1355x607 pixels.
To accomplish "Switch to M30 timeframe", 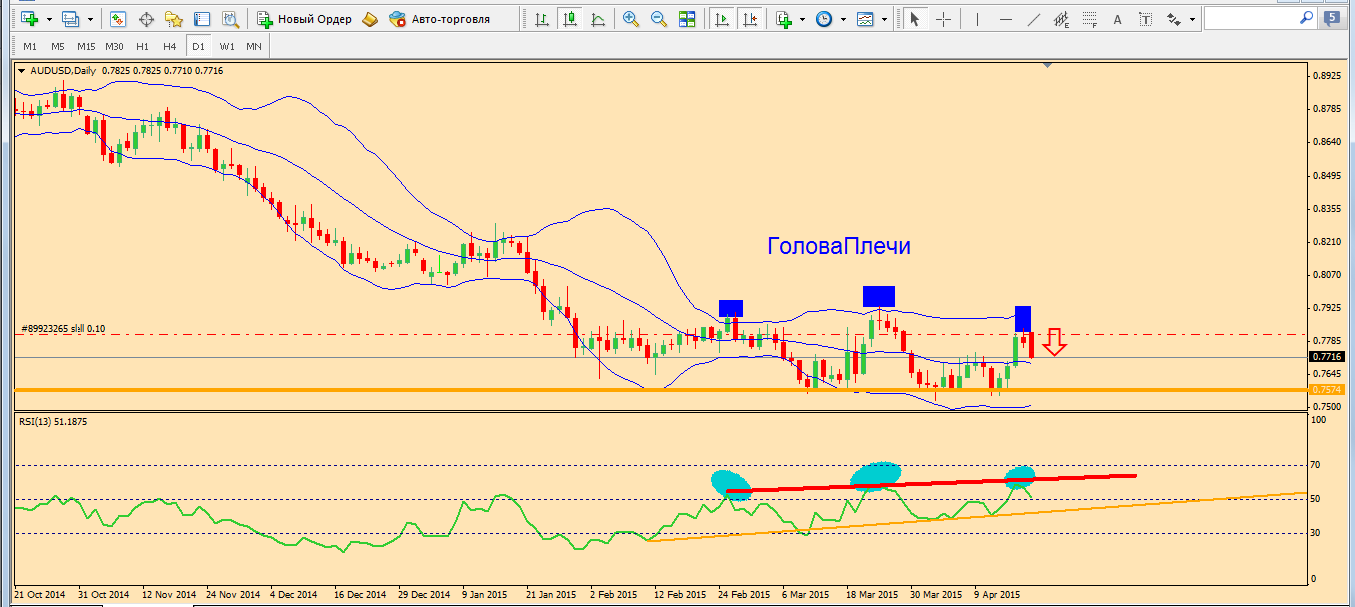I will [114, 46].
